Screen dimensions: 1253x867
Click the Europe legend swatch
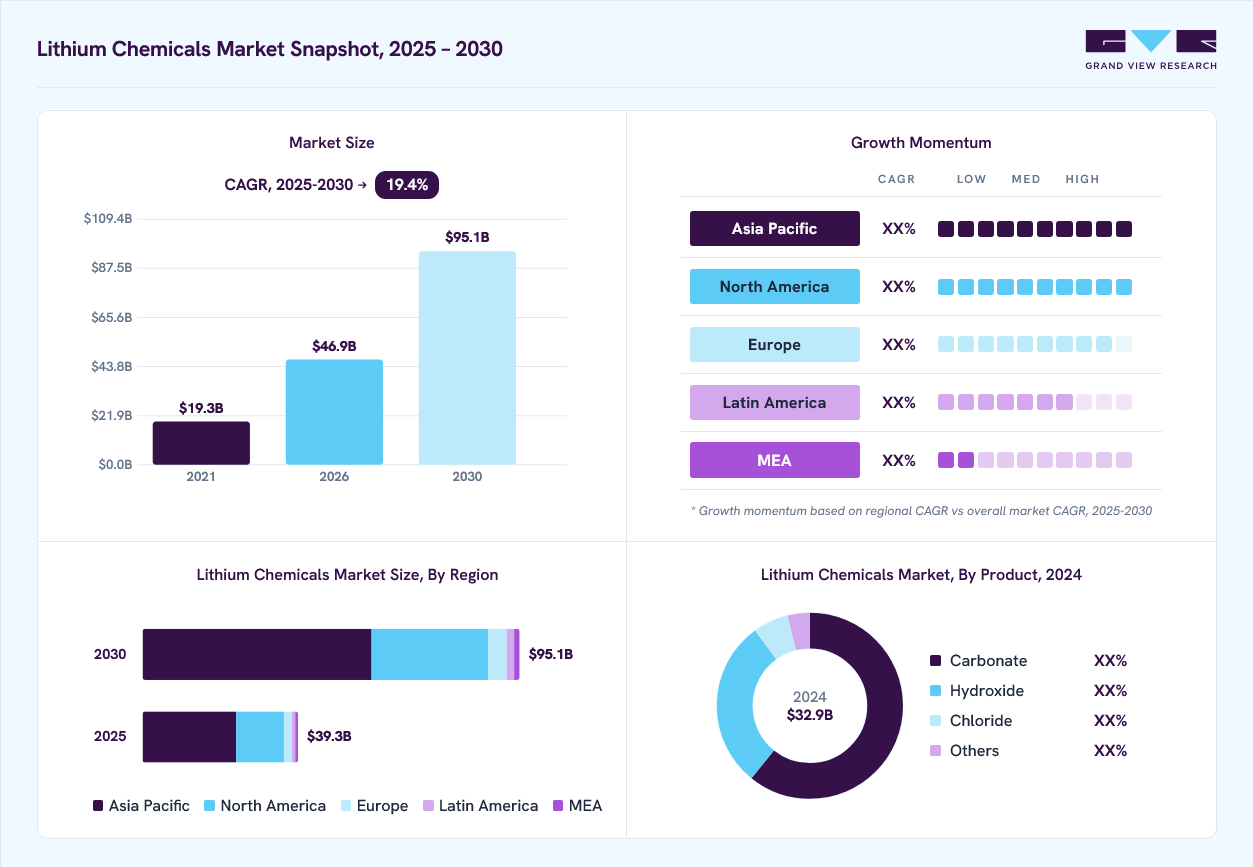point(346,806)
